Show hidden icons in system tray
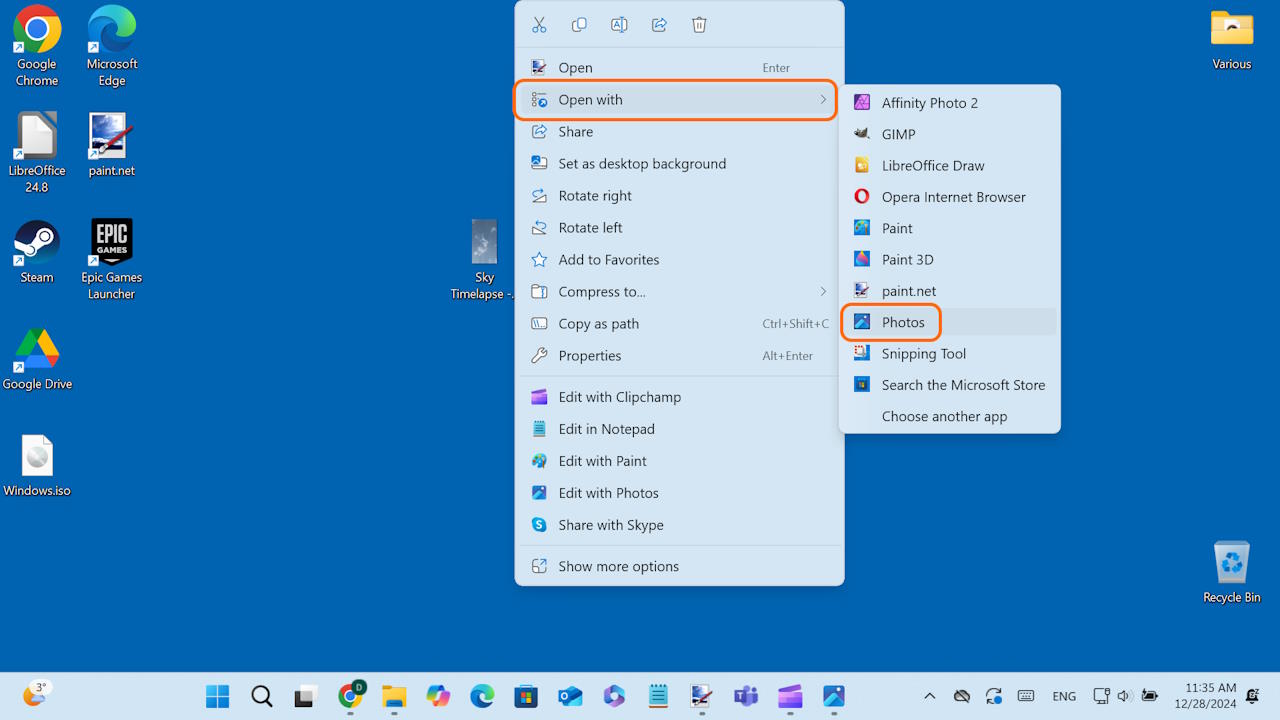The width and height of the screenshot is (1280, 720). tap(929, 696)
